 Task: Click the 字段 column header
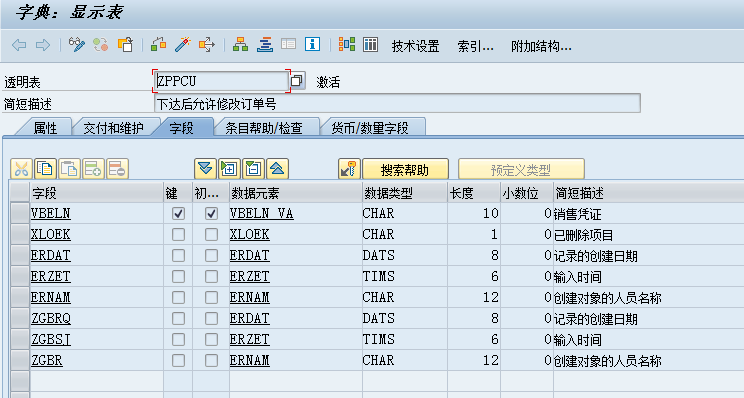pyautogui.click(x=96, y=193)
